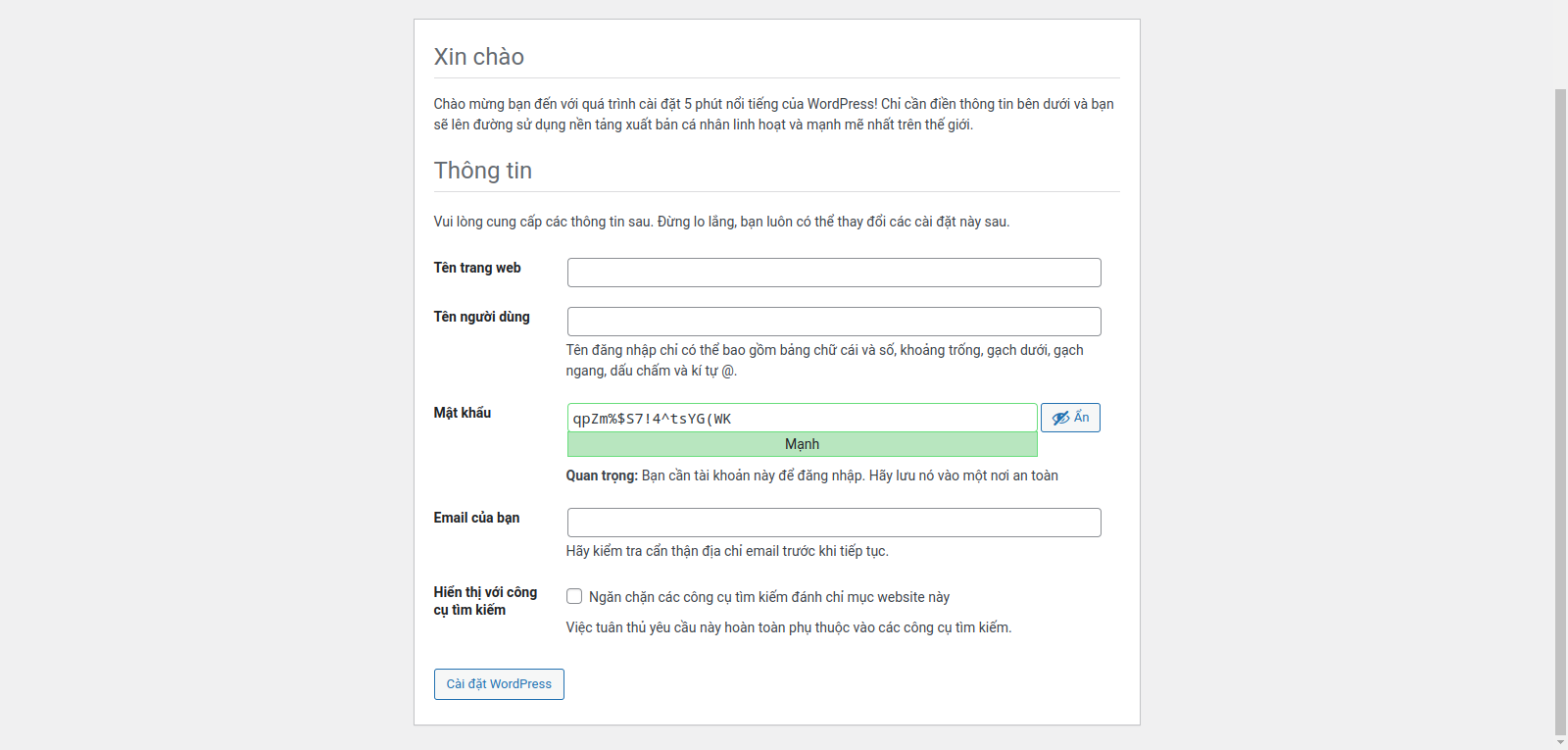Select the Email của bạn input field
This screenshot has height=750, width=1568.
(x=833, y=523)
